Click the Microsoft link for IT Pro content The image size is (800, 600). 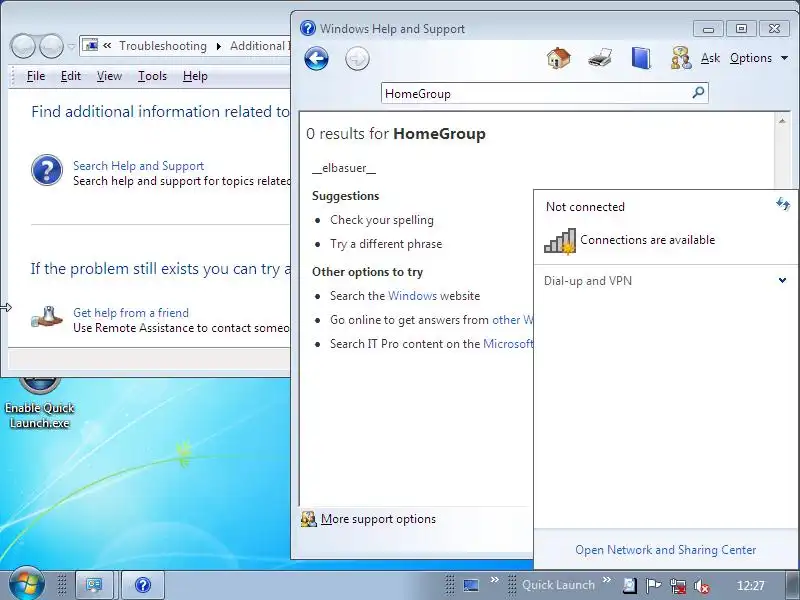(x=508, y=344)
